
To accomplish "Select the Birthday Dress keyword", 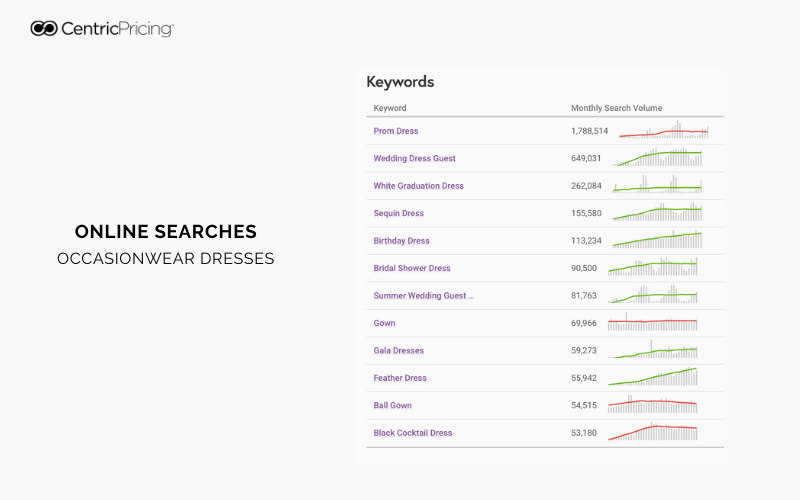I will click(401, 241).
